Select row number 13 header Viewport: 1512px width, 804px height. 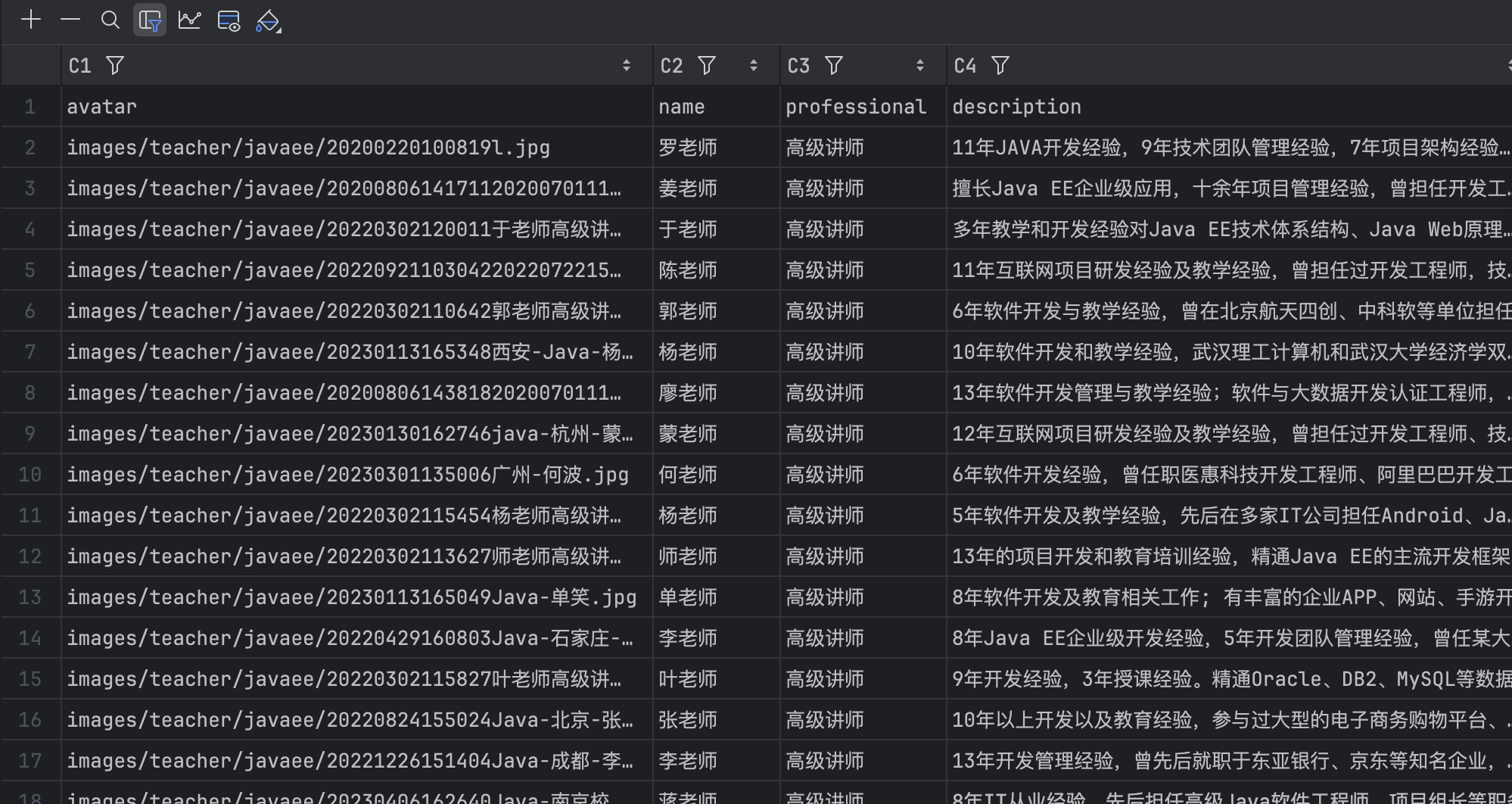[x=30, y=597]
